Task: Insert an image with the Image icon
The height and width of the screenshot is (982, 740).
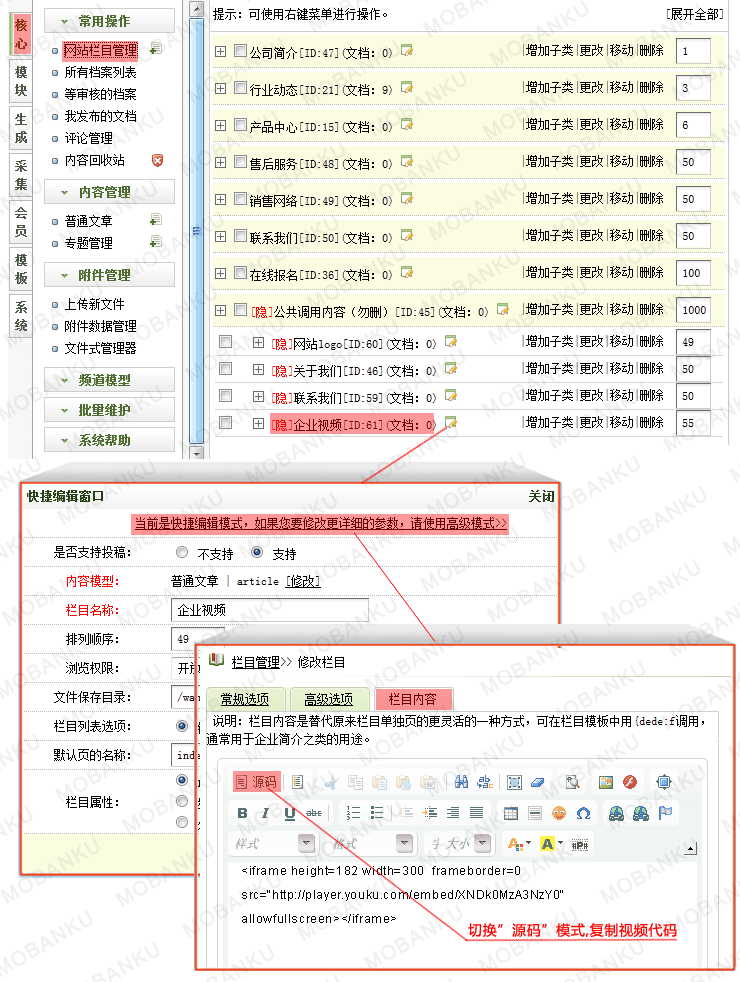Action: [605, 782]
